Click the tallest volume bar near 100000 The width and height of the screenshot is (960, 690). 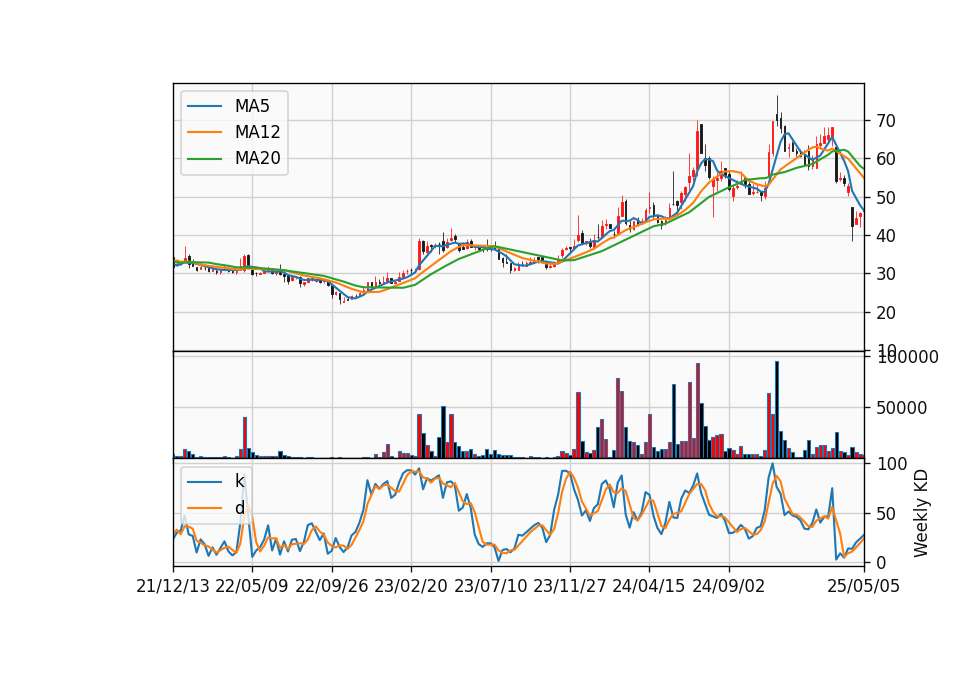coord(777,410)
